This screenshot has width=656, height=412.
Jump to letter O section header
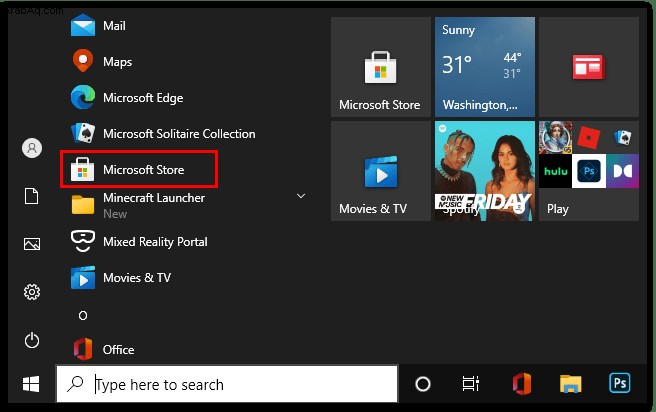[83, 315]
